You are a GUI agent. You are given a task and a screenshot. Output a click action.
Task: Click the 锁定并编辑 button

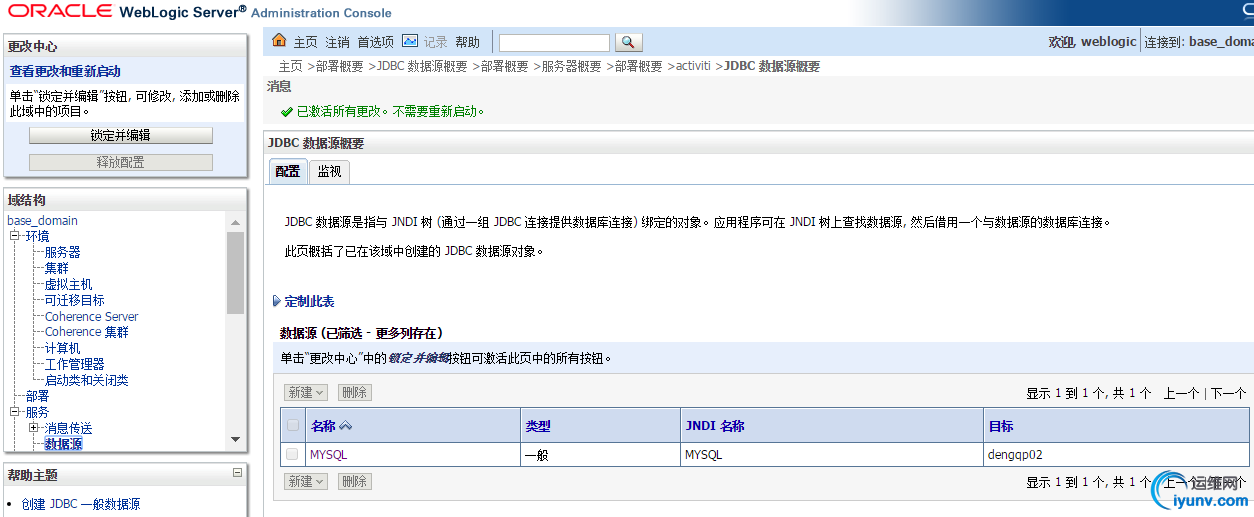121,135
